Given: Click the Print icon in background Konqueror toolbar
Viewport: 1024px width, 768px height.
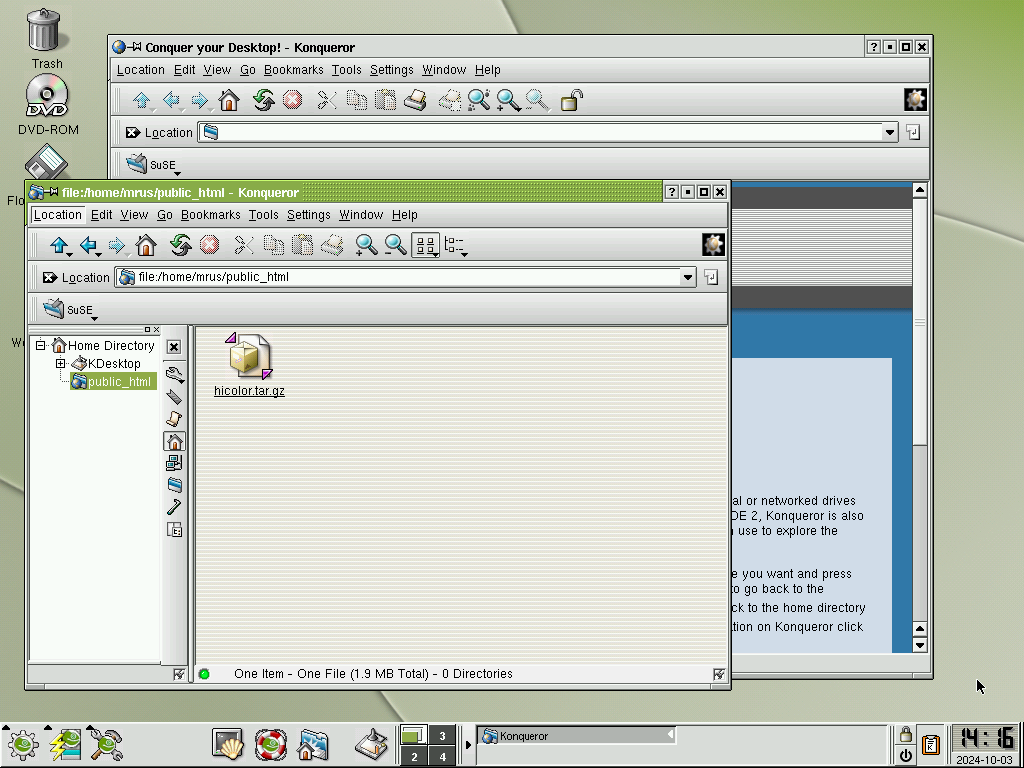Looking at the screenshot, I should click(x=415, y=101).
